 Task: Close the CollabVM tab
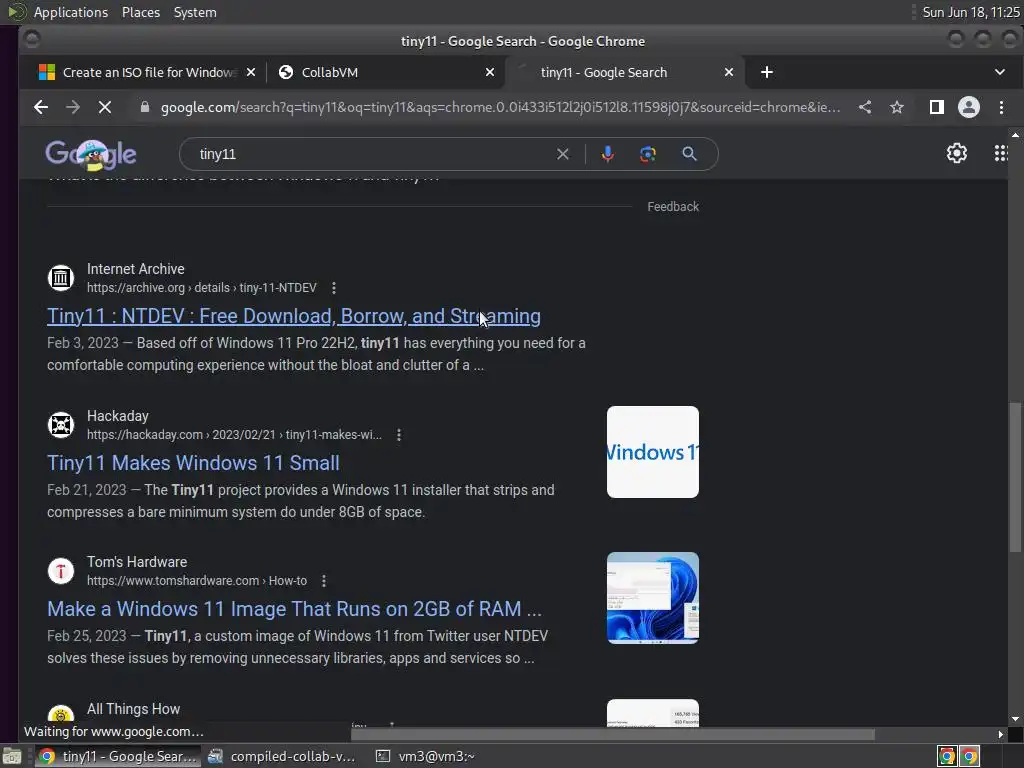(490, 72)
